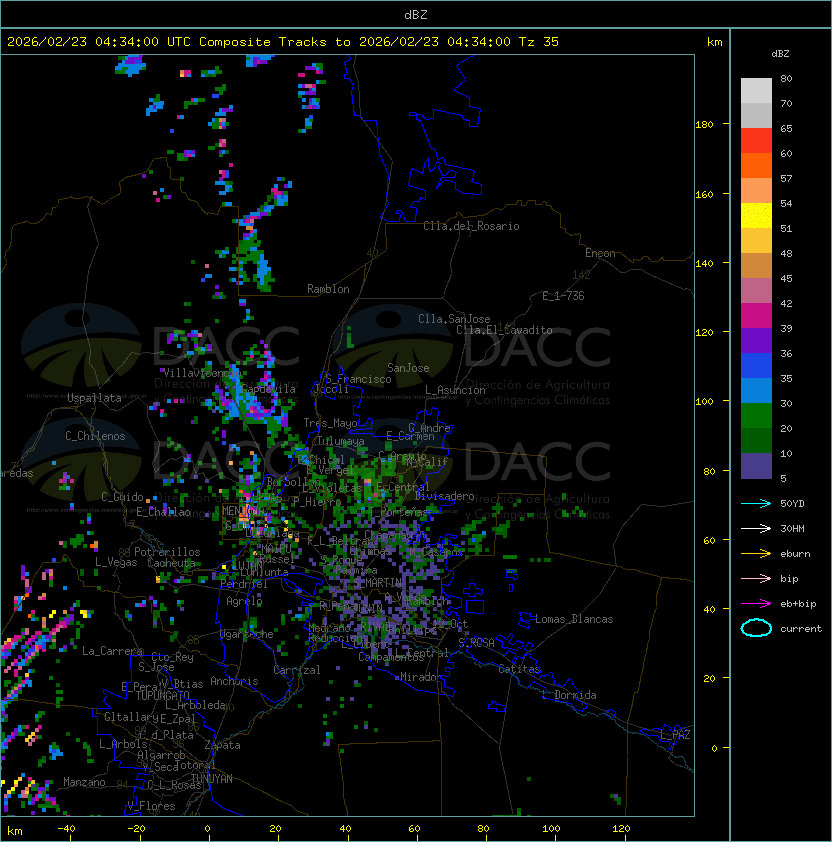
Task: Click the 'V_Flores' place label
Action: click(151, 806)
